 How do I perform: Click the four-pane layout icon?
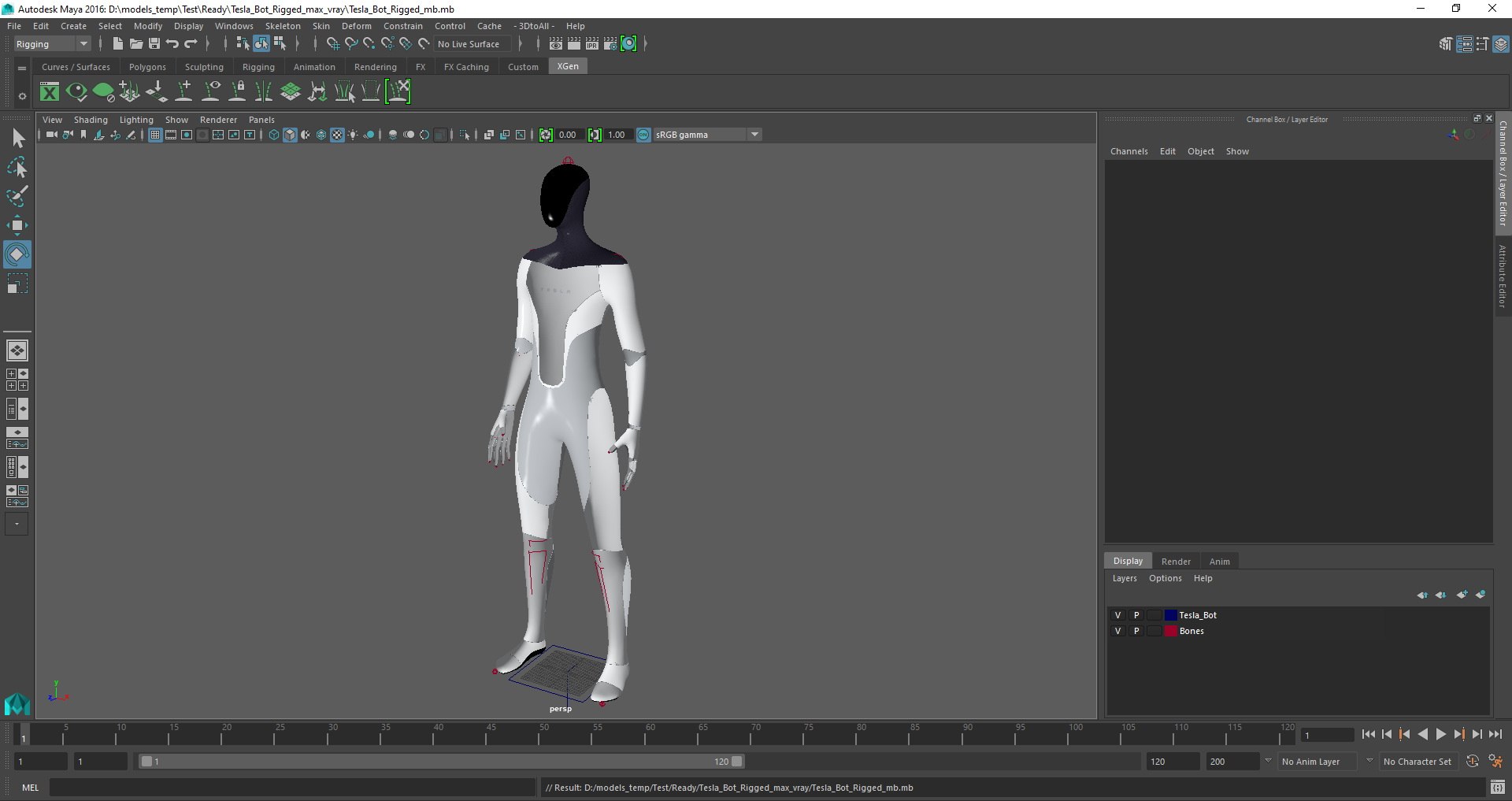(x=17, y=380)
